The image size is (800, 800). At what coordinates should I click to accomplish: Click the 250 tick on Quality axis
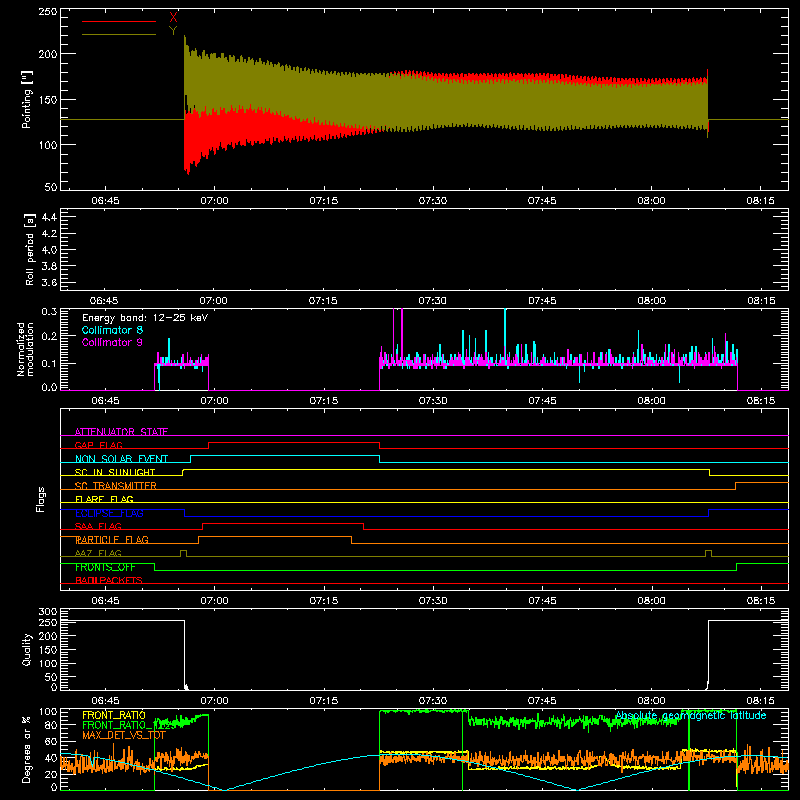coord(48,623)
